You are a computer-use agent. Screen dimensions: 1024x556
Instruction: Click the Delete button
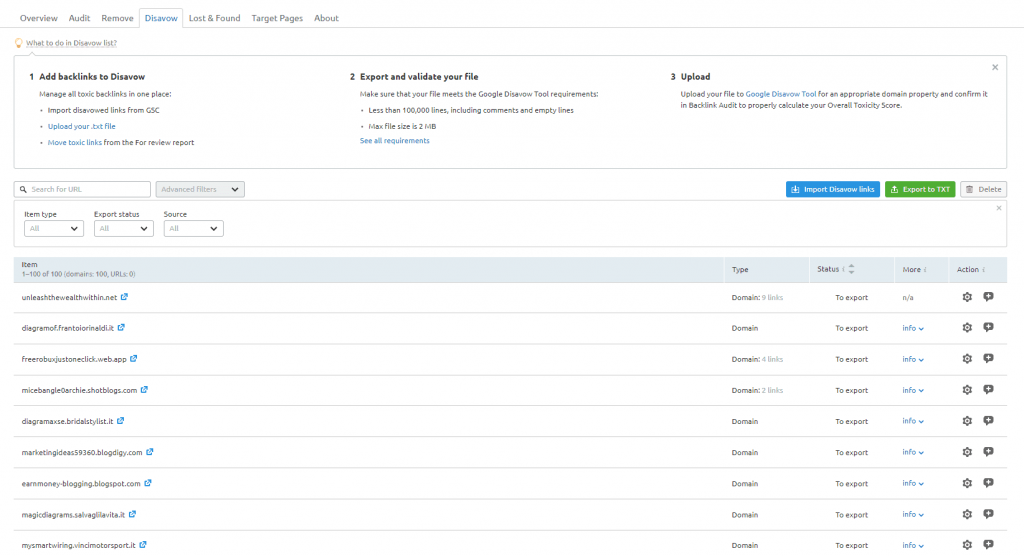(x=983, y=189)
